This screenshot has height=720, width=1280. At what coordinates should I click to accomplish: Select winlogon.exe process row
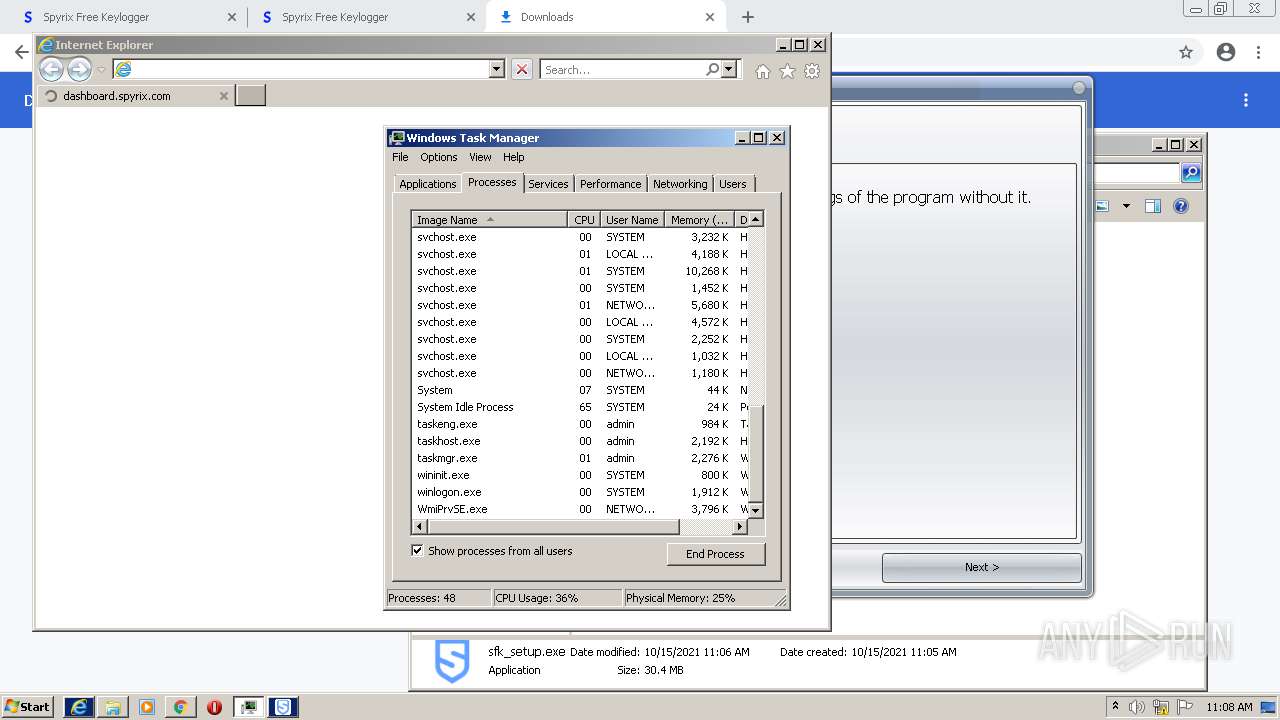click(x=580, y=492)
